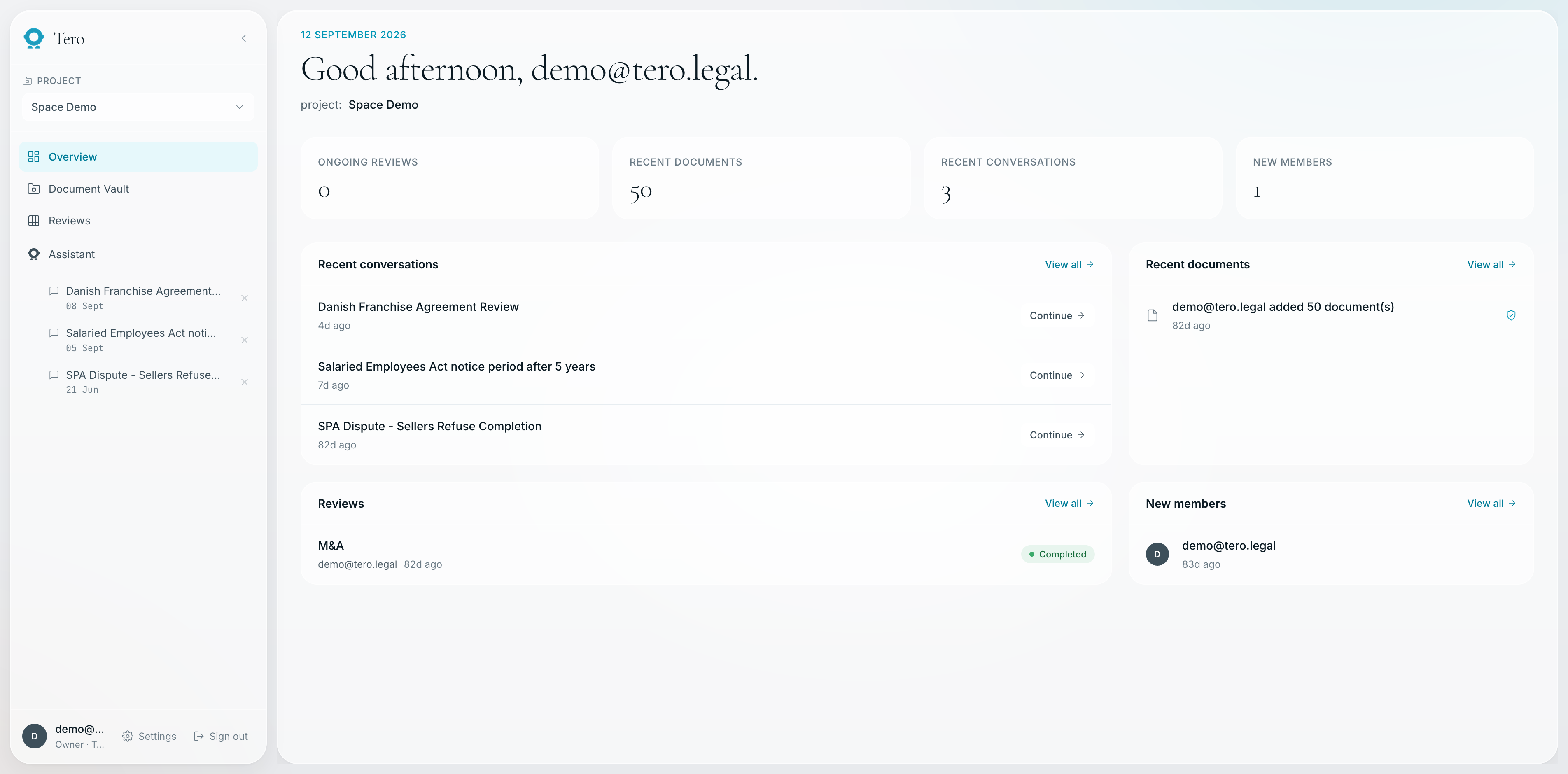View all new members
1568x774 pixels.
coord(1491,503)
